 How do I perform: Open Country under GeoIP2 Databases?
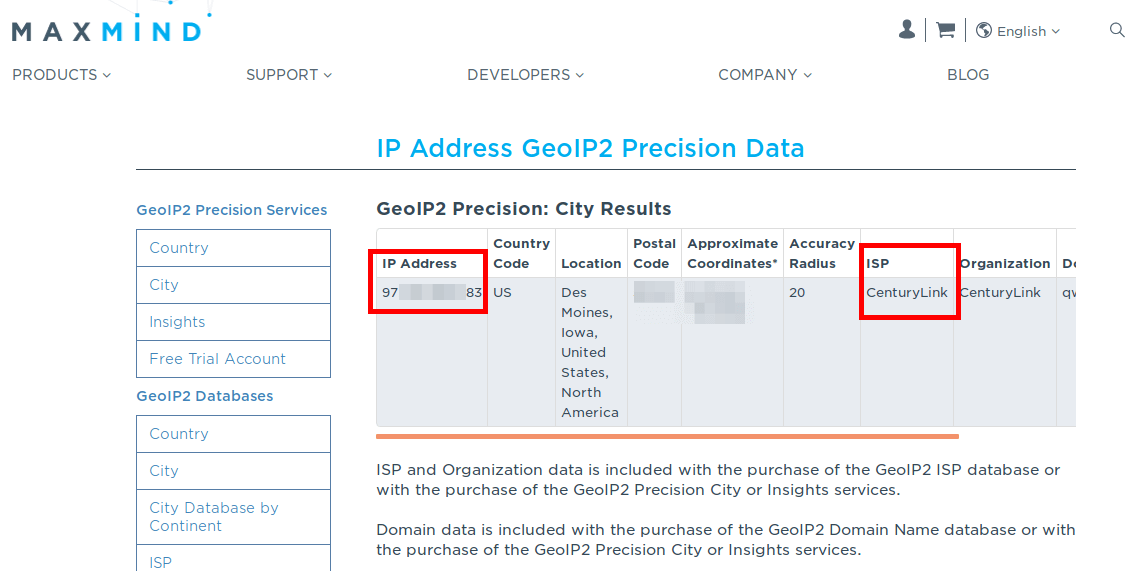pos(233,434)
